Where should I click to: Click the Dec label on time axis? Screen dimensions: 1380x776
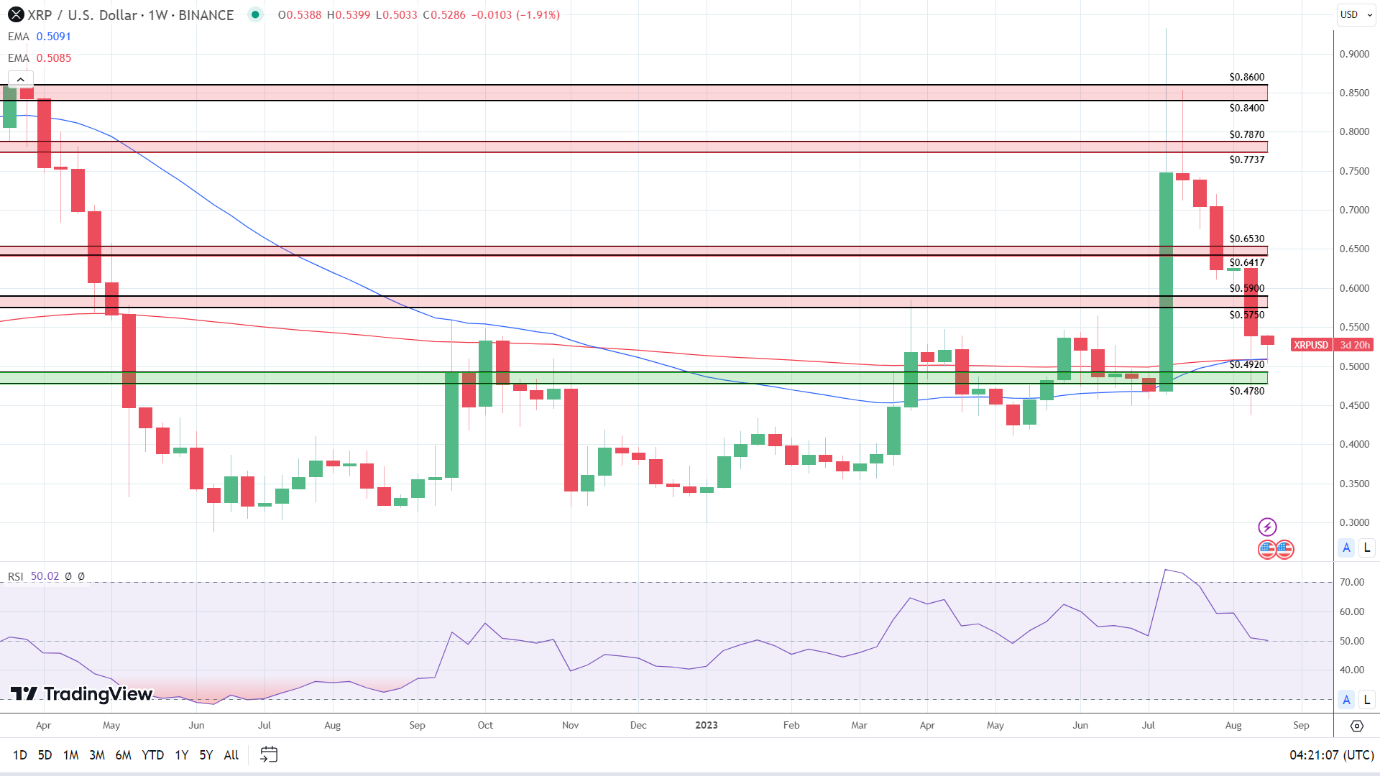pos(639,725)
